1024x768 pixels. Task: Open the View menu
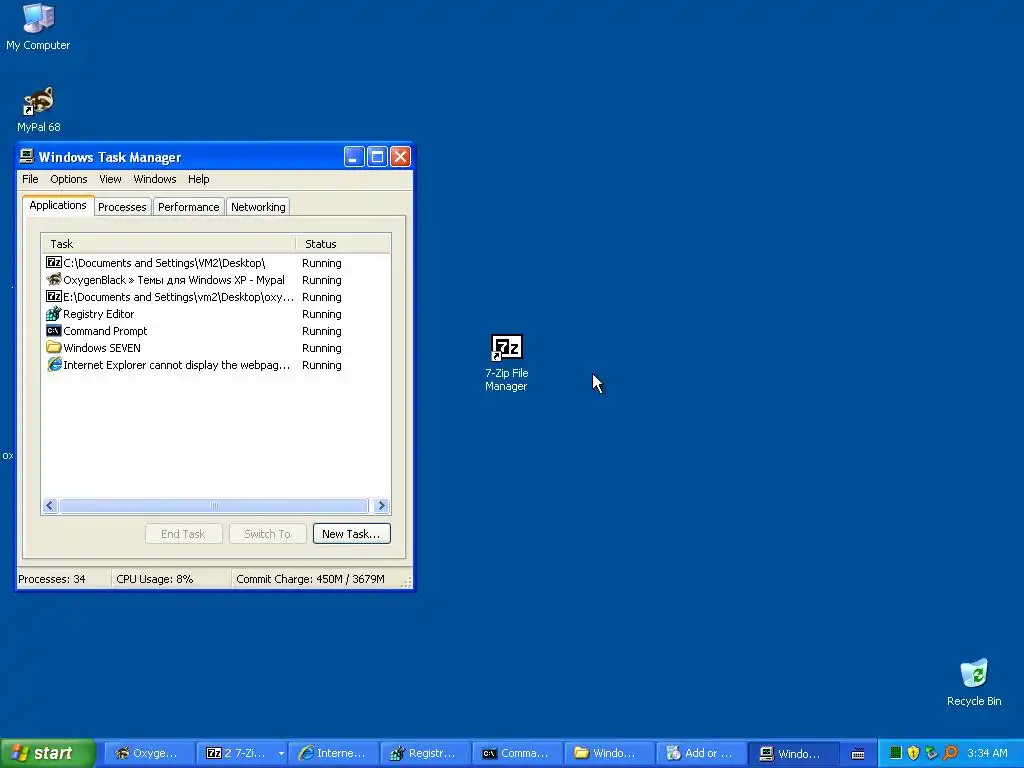(x=110, y=179)
